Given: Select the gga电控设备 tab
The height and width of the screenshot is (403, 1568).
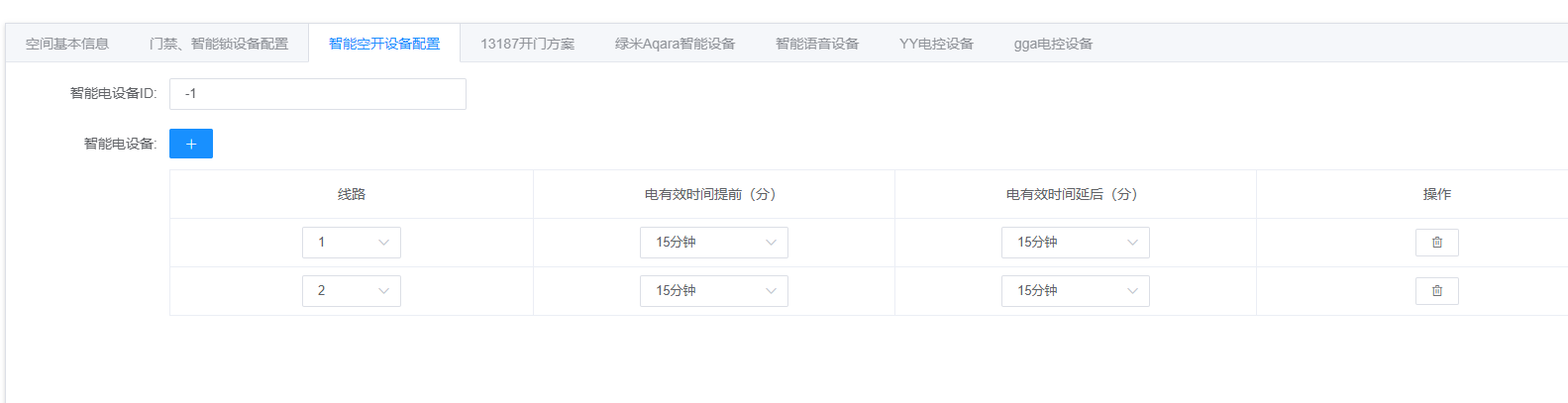Looking at the screenshot, I should click(x=1053, y=44).
